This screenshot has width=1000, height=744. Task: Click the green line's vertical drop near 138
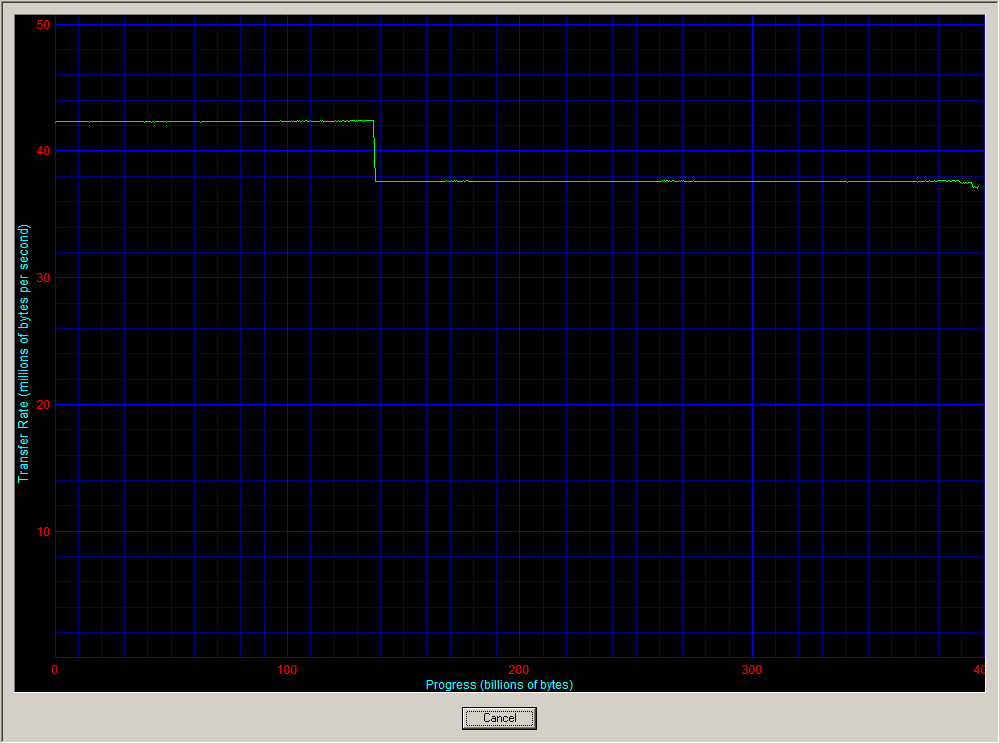coord(375,151)
